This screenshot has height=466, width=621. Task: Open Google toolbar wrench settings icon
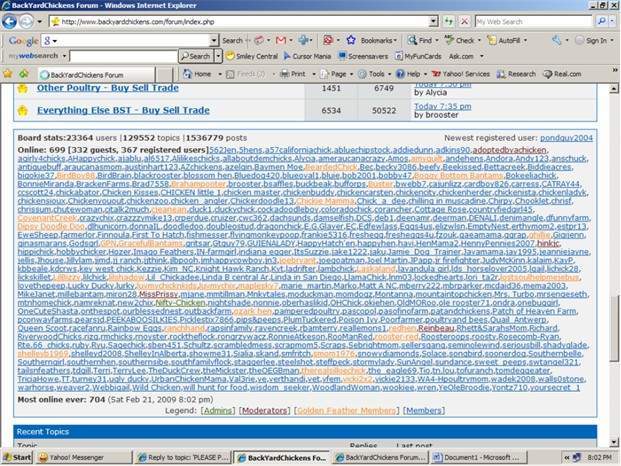[x=557, y=40]
